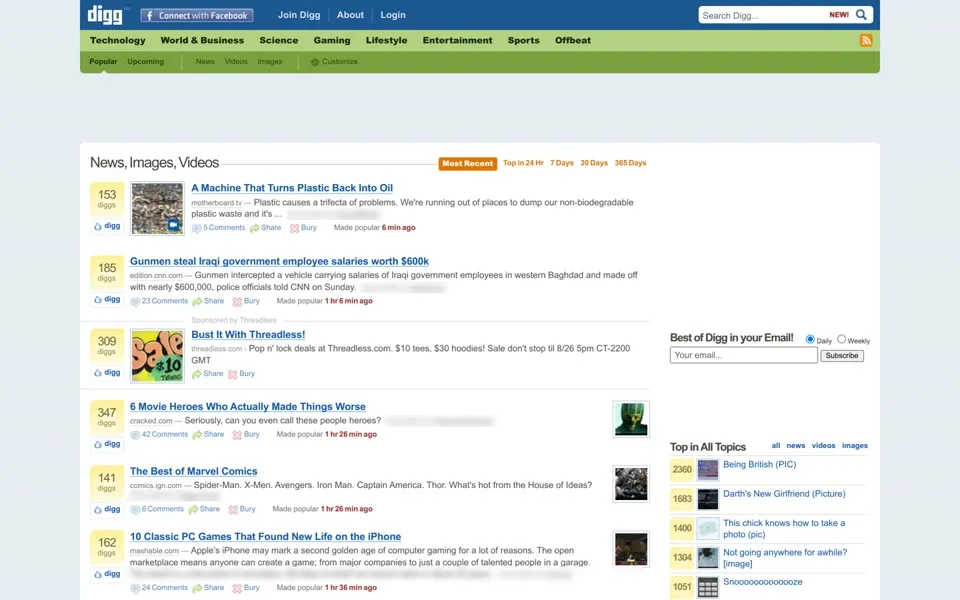Open the Science topic
960x600 pixels.
[279, 40]
